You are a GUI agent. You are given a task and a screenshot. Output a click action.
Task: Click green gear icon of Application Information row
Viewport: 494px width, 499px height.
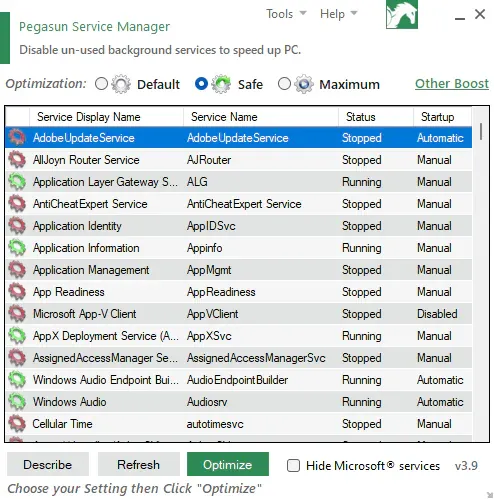coord(17,247)
